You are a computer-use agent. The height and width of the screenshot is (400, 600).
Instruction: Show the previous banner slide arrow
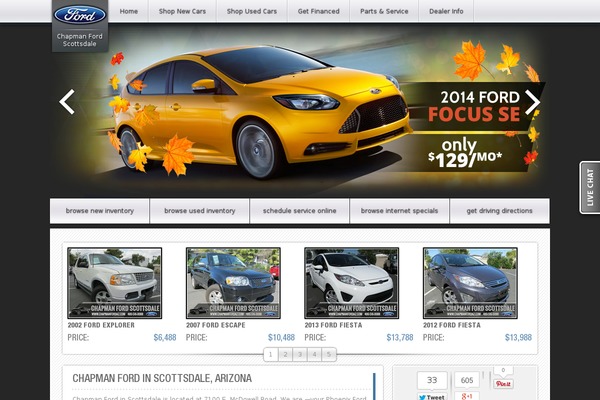[67, 102]
